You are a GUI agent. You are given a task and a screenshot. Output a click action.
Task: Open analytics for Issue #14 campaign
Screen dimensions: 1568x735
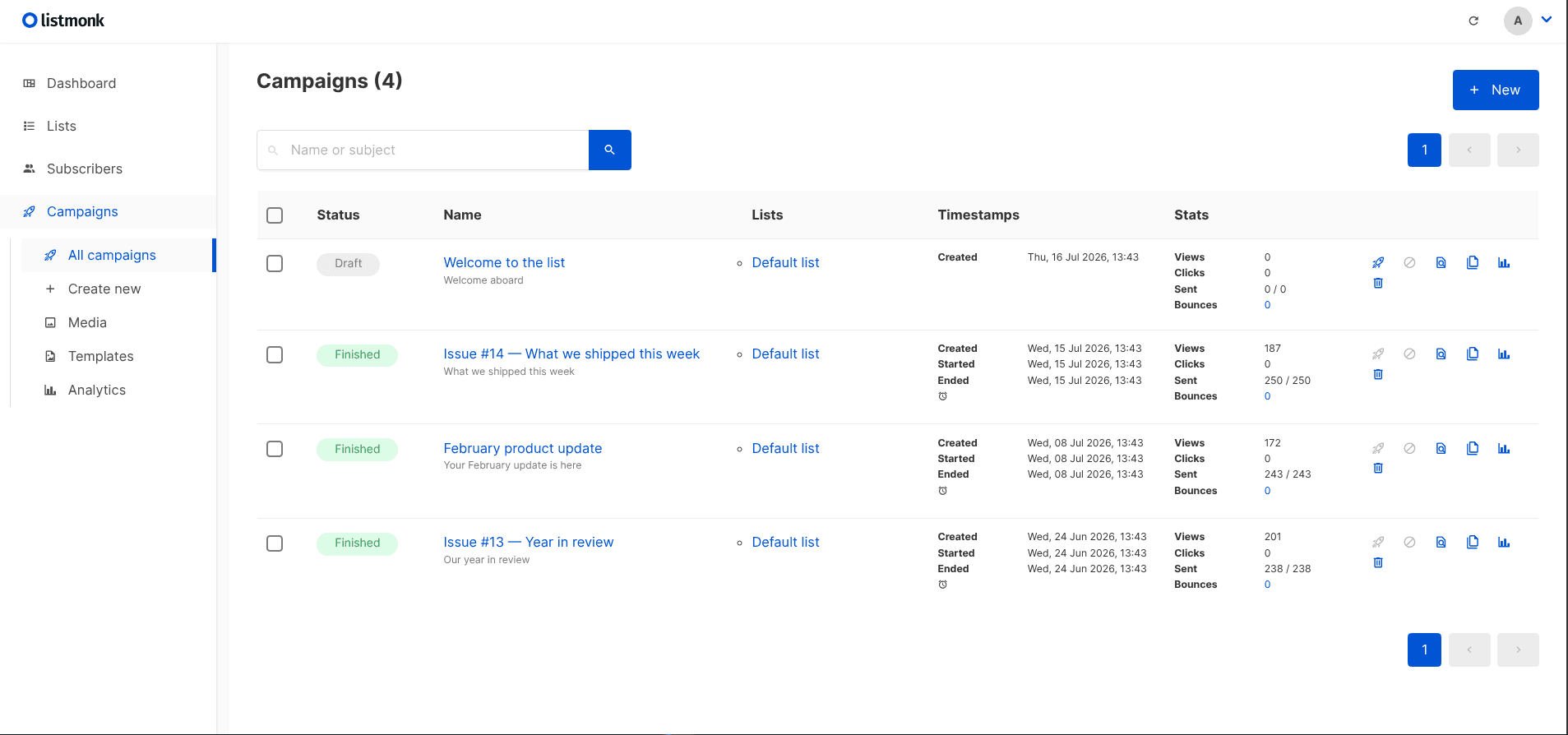tap(1504, 354)
